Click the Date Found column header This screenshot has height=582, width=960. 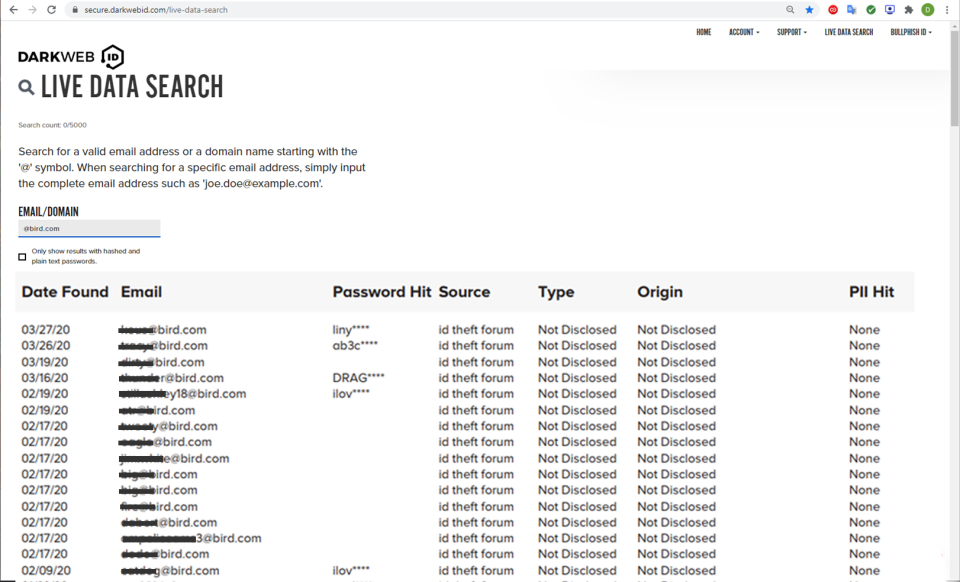tap(65, 292)
